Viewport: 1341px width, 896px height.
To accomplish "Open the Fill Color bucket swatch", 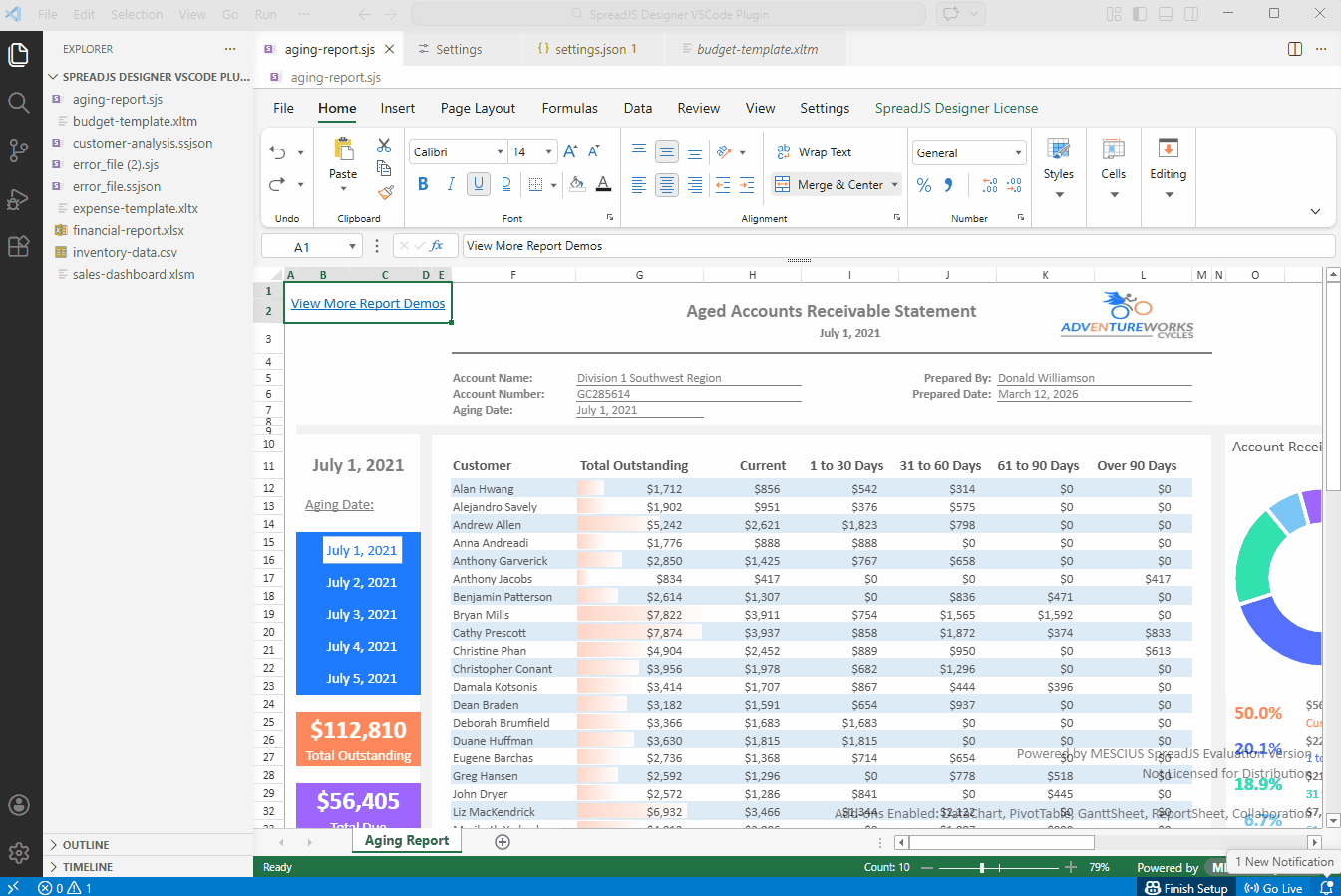I will tap(577, 184).
